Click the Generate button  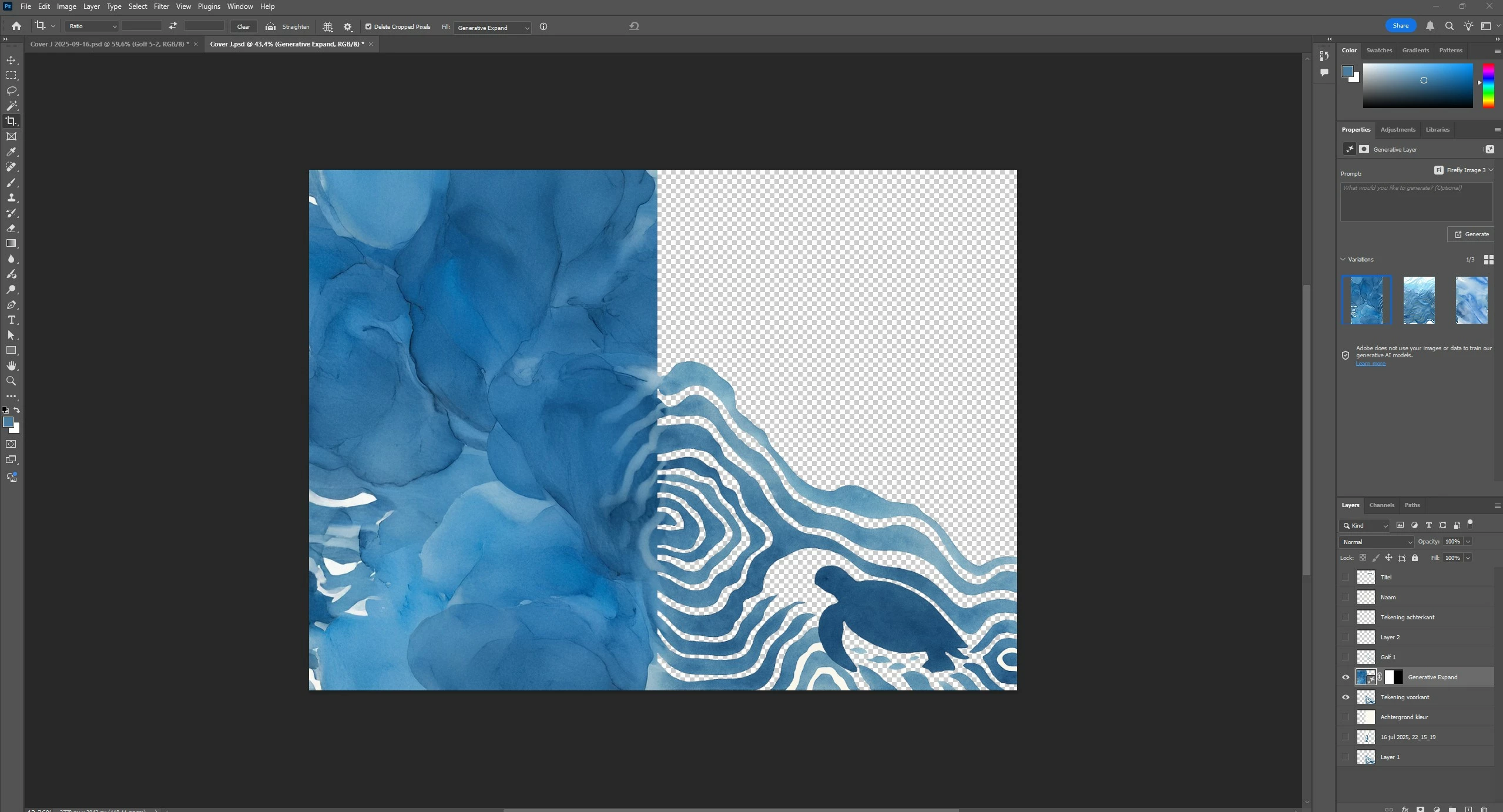coord(1471,234)
